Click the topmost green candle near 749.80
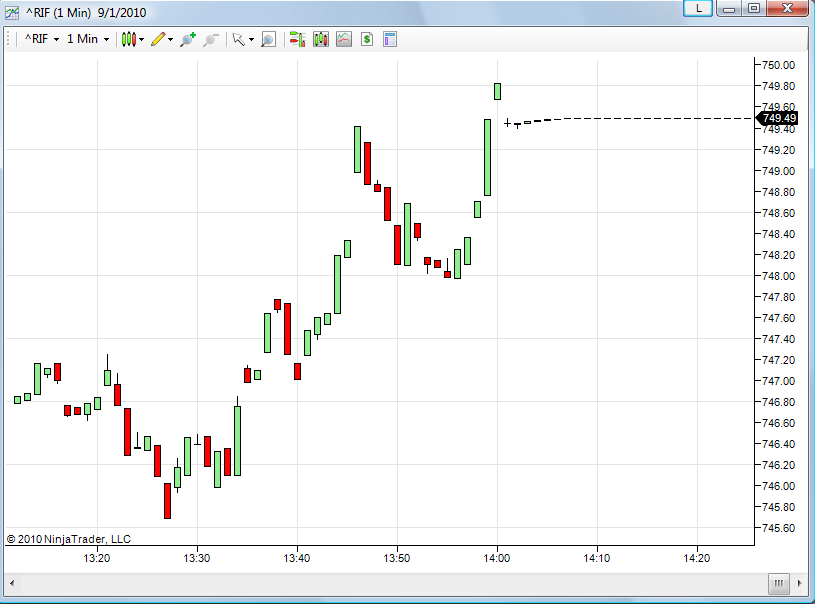815x604 pixels. pos(497,91)
